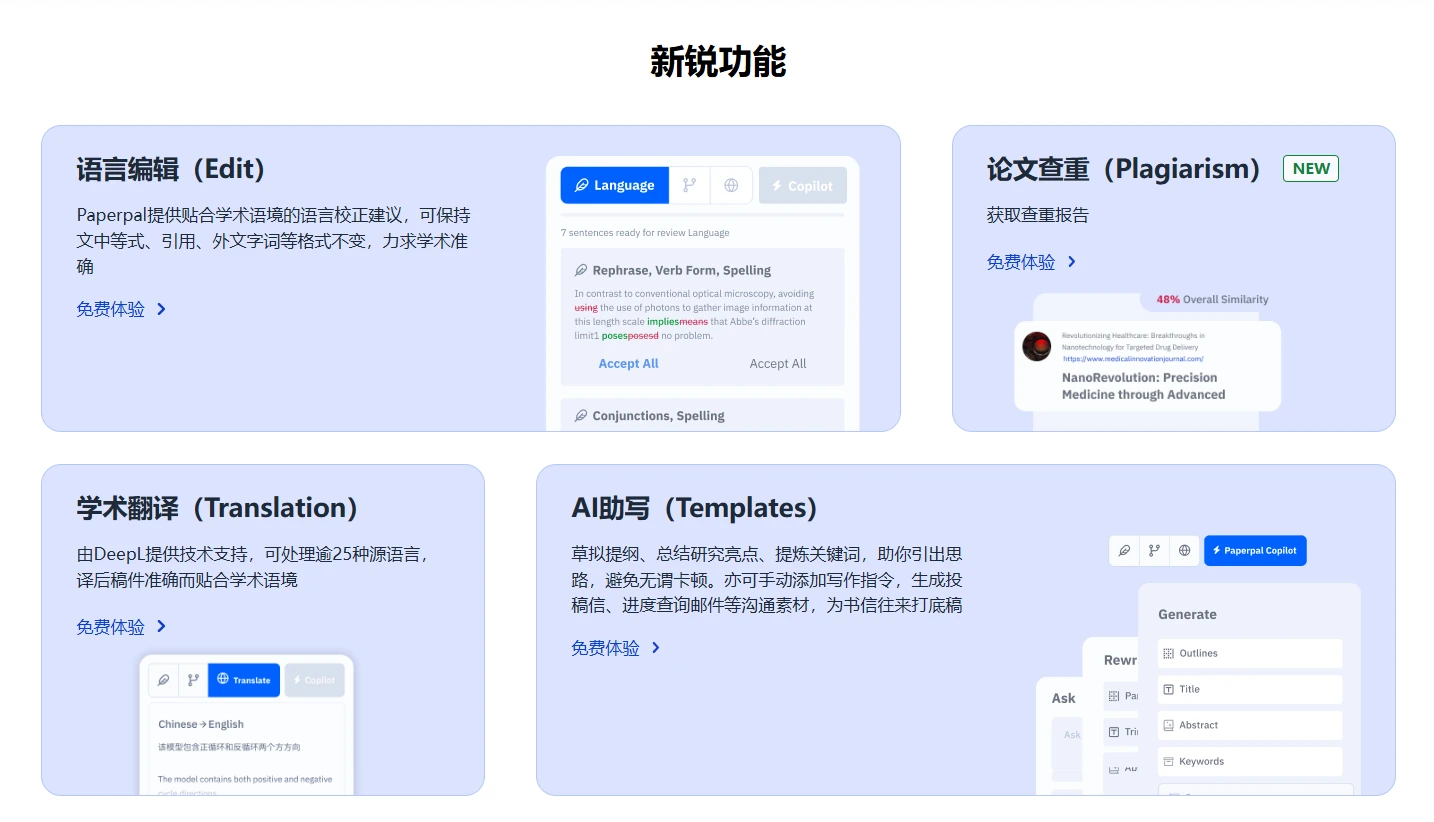Click the grey Accept All button
The width and height of the screenshot is (1434, 822).
click(x=778, y=364)
